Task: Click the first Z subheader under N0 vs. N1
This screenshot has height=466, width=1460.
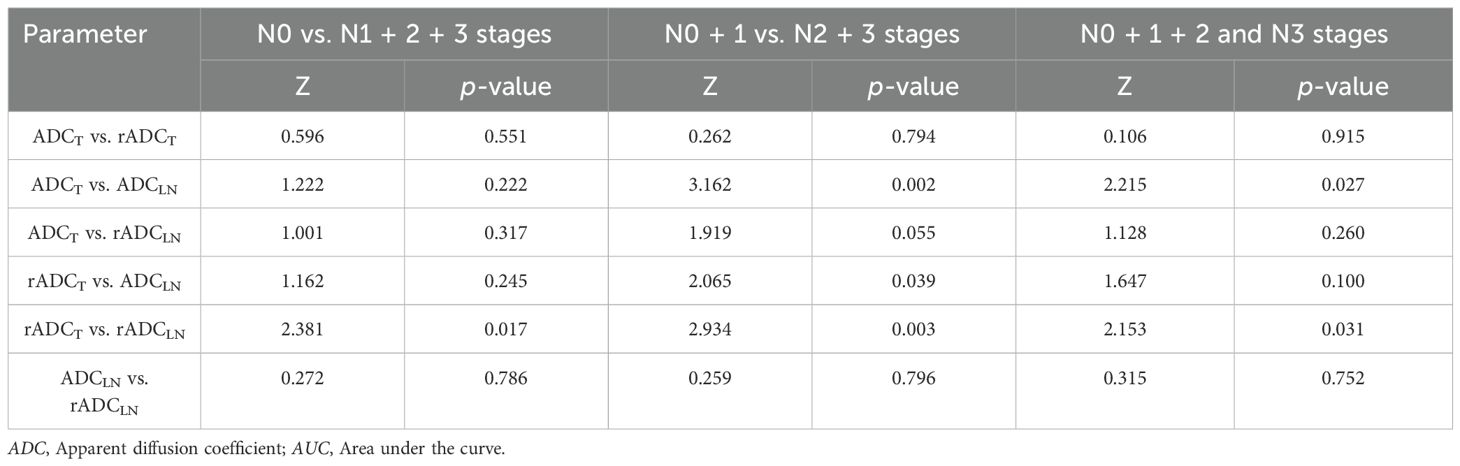Action: 302,86
